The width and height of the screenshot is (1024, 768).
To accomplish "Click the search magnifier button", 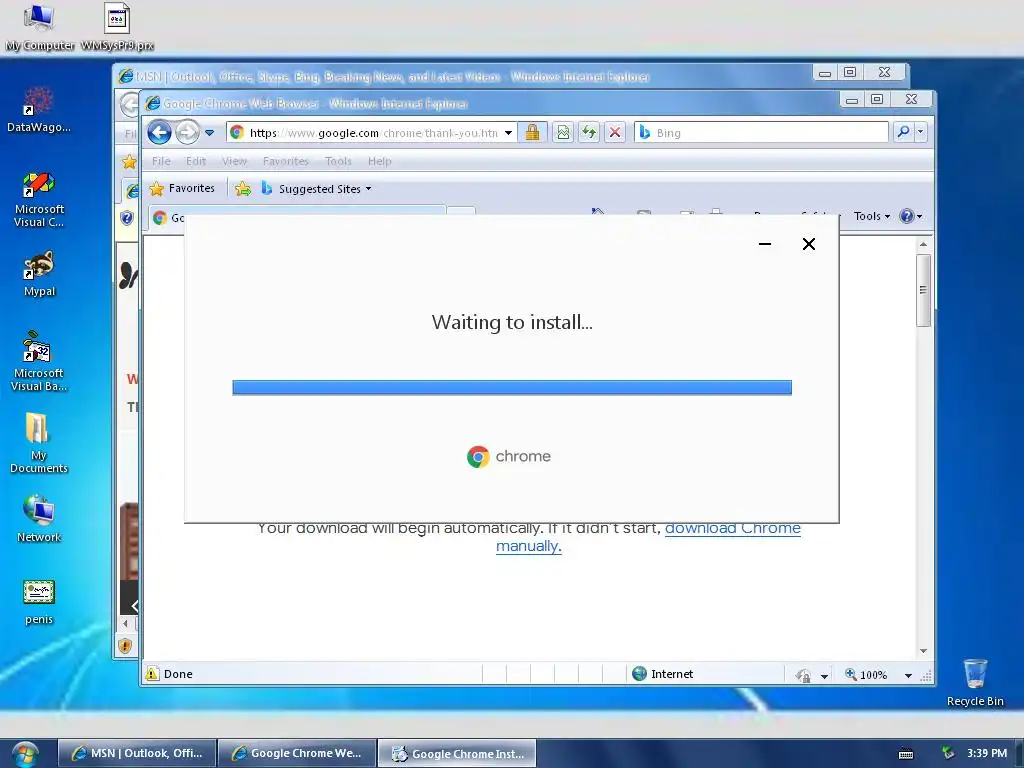I will click(903, 132).
